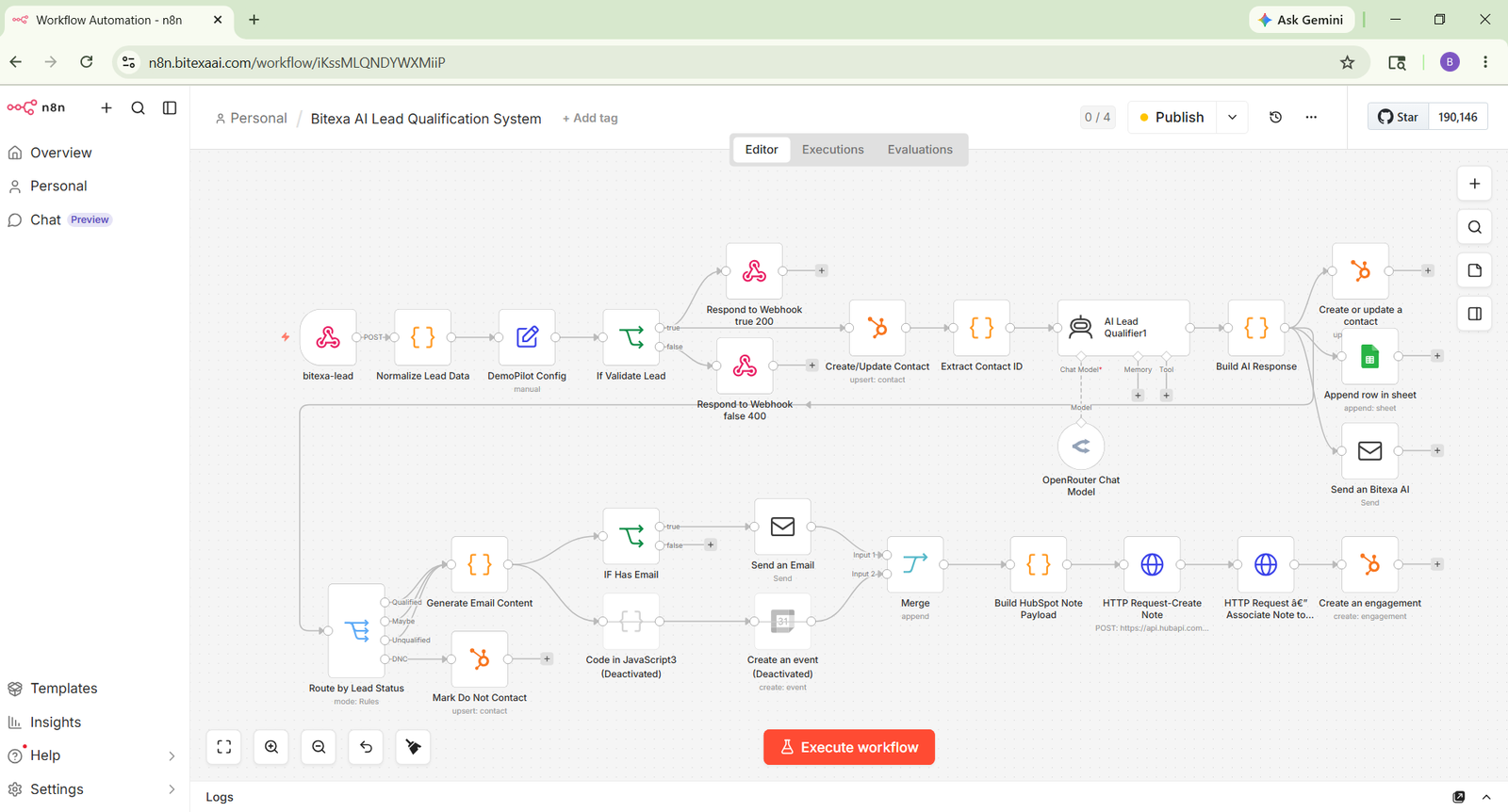Expand the Settings submenu
1508x812 pixels.
coord(172,789)
